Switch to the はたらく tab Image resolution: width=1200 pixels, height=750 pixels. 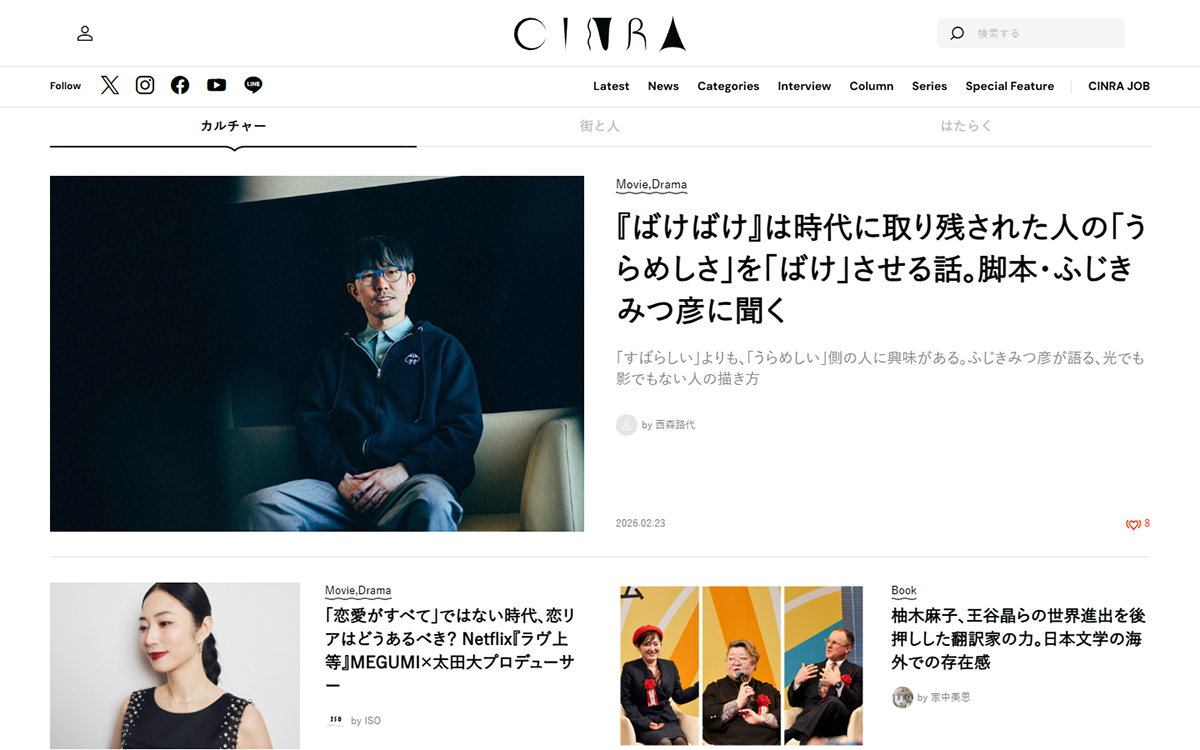[x=966, y=126]
